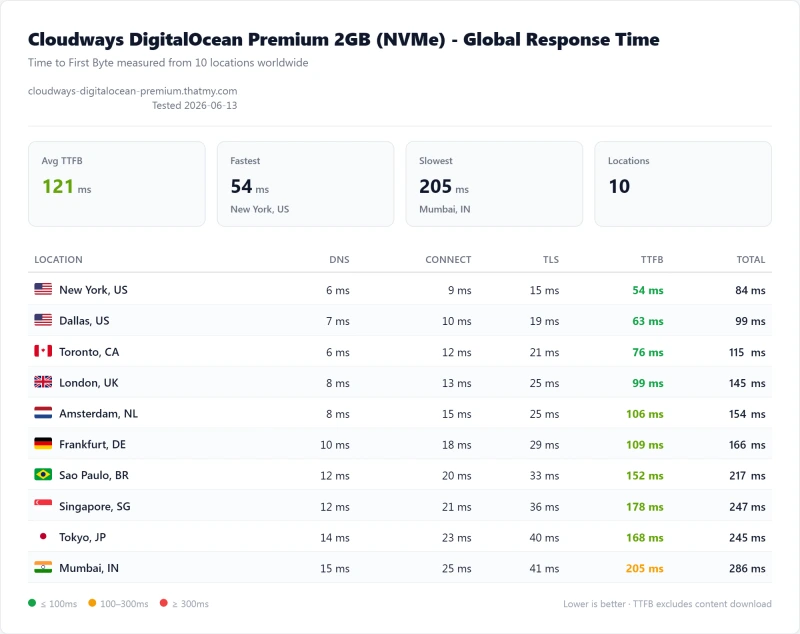Select the Slowest 205 ms card

click(x=494, y=184)
